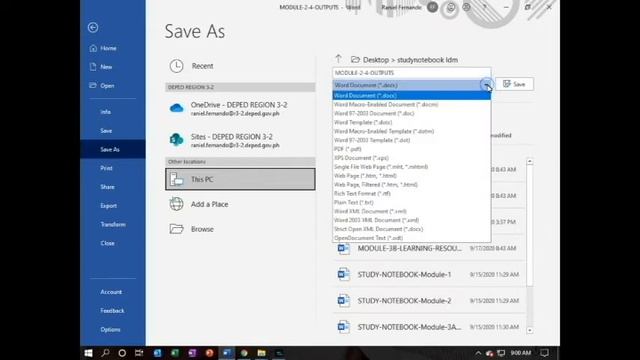Click Save in the backstage menu
Image resolution: width=640 pixels, height=360 pixels.
click(x=106, y=131)
